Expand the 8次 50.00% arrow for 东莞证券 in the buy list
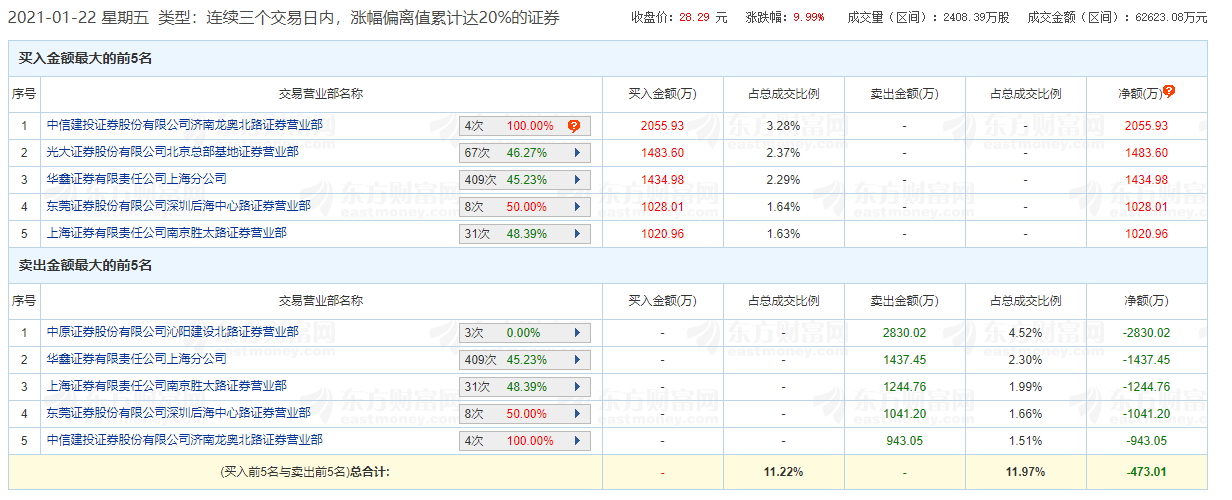Screen dimensions: 1232x500 (x=577, y=207)
